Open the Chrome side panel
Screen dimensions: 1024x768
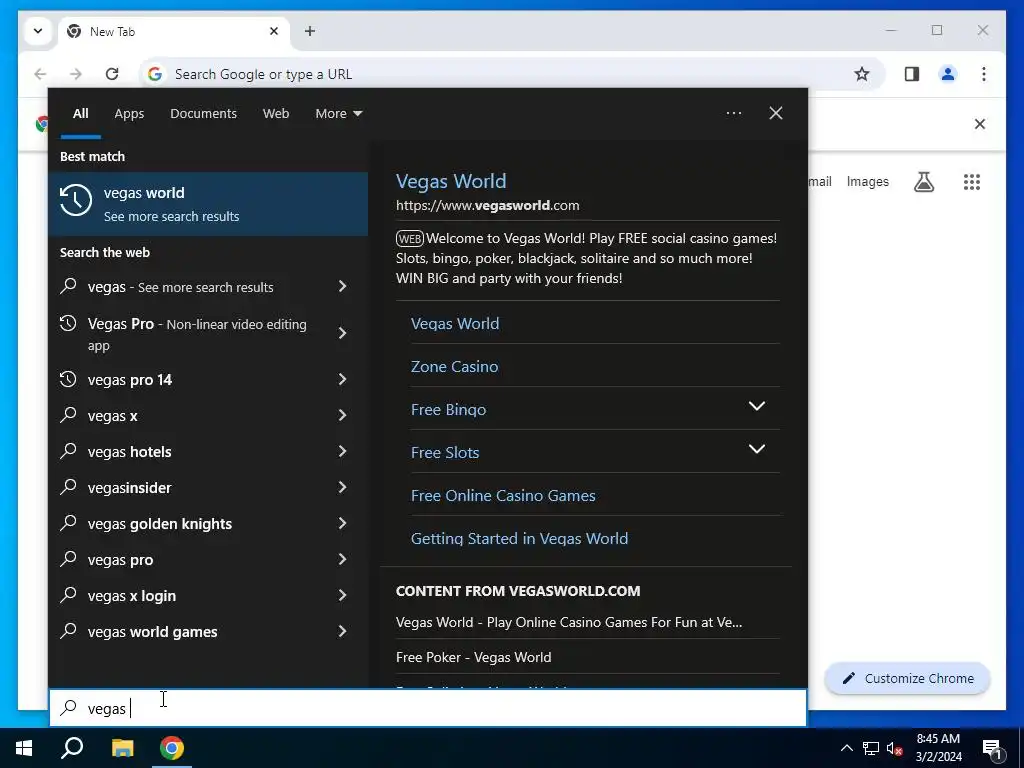(912, 74)
